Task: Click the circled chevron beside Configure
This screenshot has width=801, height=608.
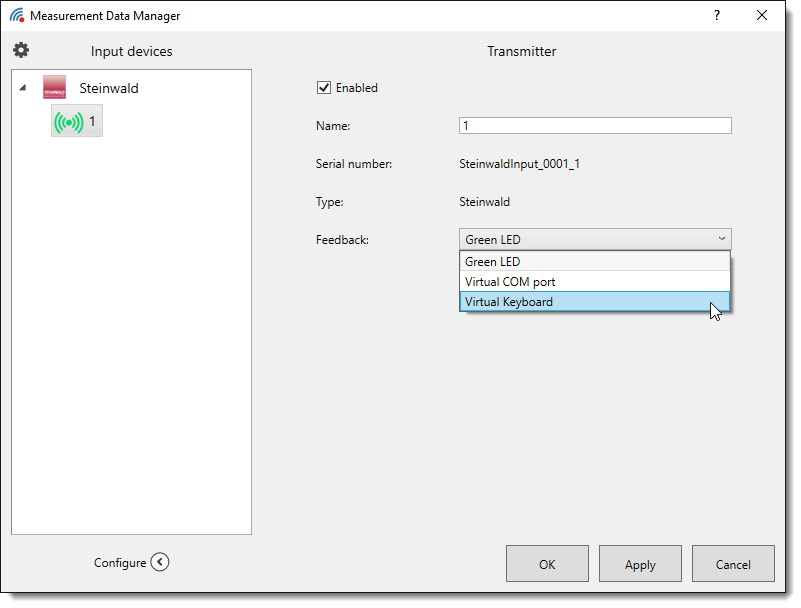Action: pos(160,562)
